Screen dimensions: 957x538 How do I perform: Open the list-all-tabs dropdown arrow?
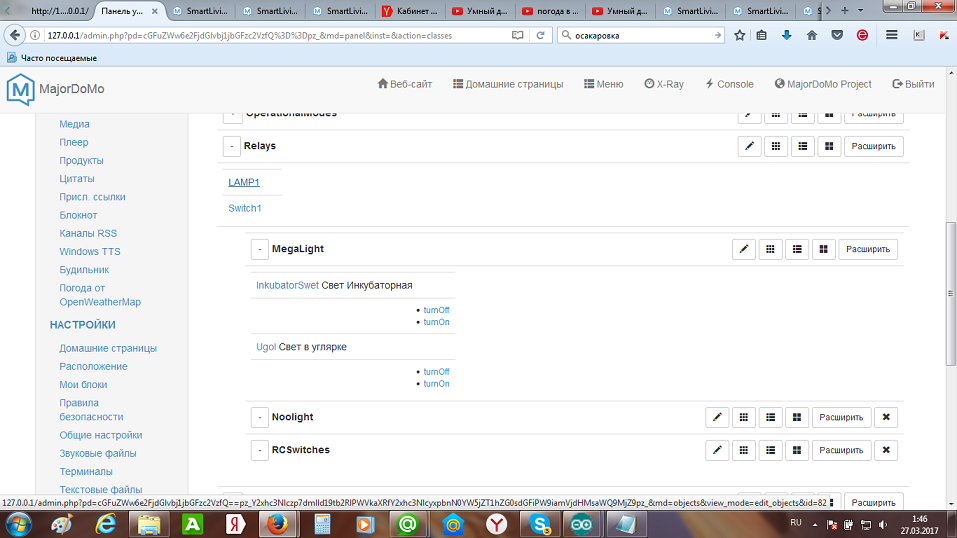861,10
